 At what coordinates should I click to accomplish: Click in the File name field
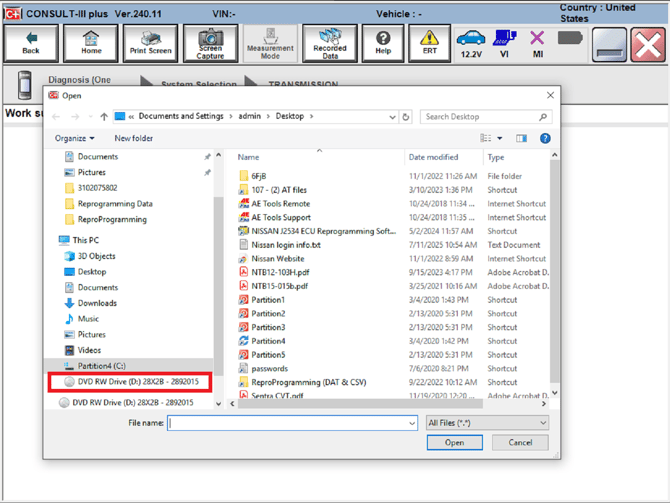[292, 423]
